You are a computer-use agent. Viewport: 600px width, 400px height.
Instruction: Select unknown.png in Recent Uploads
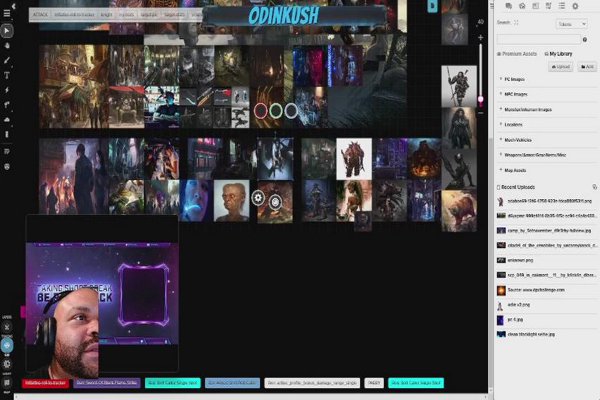pos(520,260)
